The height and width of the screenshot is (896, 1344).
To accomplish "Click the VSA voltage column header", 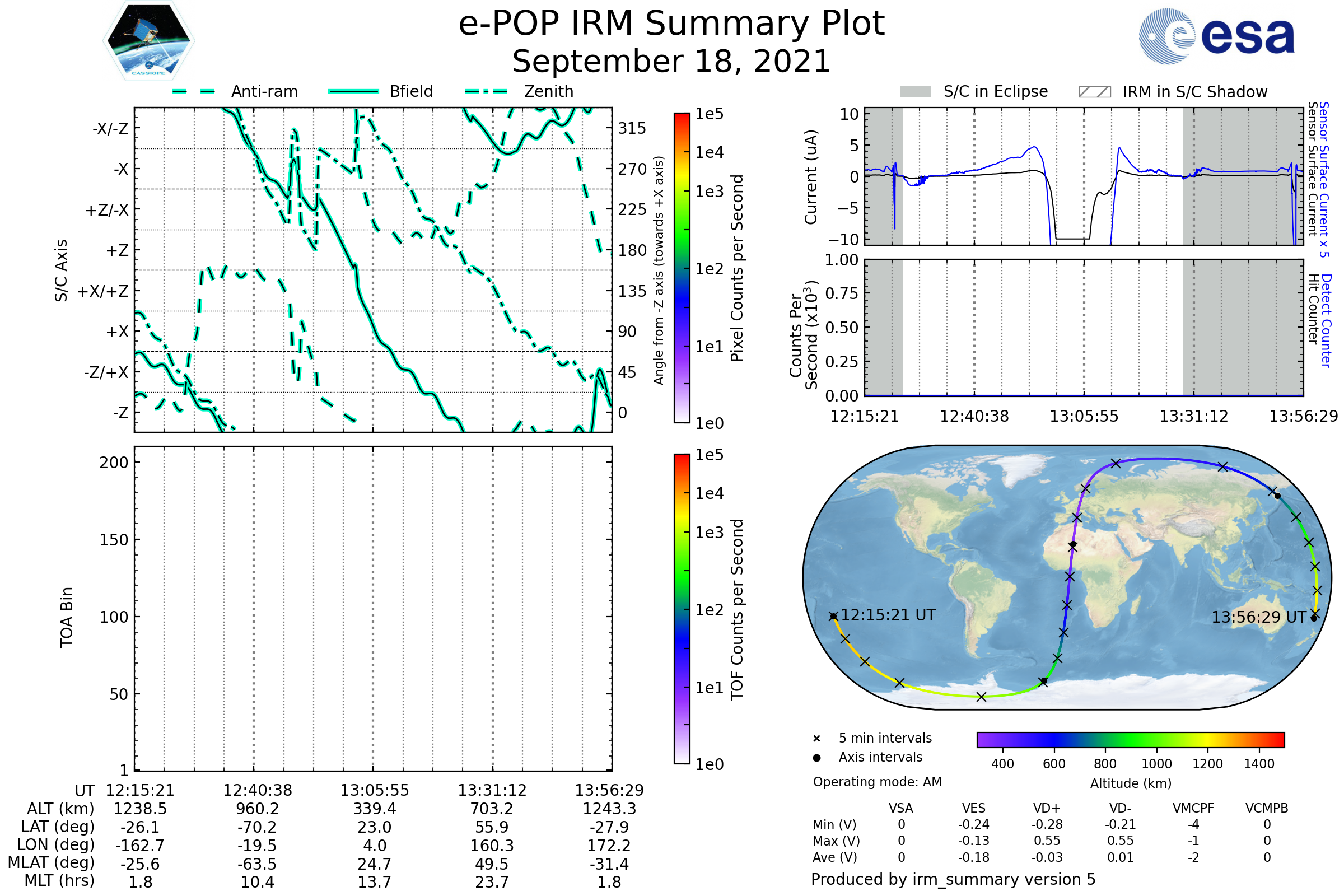I will (900, 809).
